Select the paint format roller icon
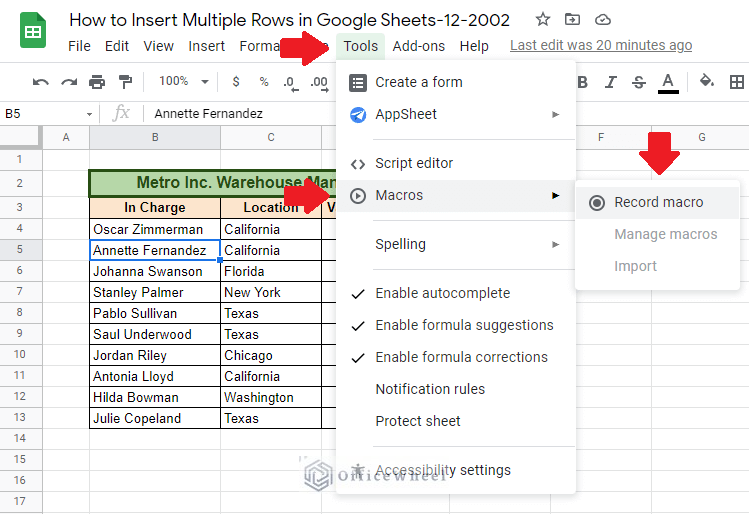Image resolution: width=749 pixels, height=514 pixels. pos(125,82)
